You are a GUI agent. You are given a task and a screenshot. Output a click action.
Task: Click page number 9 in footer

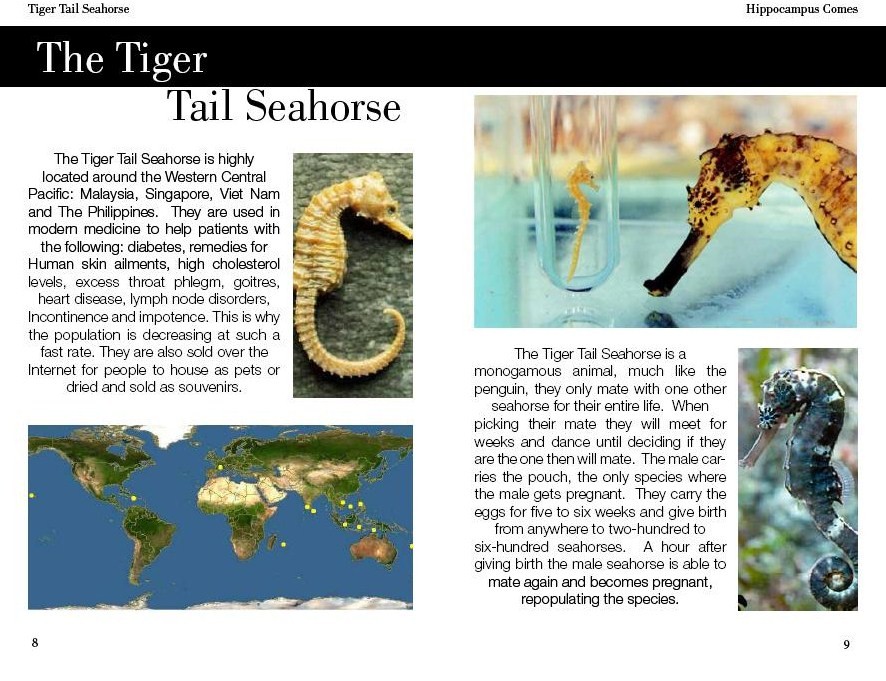pos(846,645)
